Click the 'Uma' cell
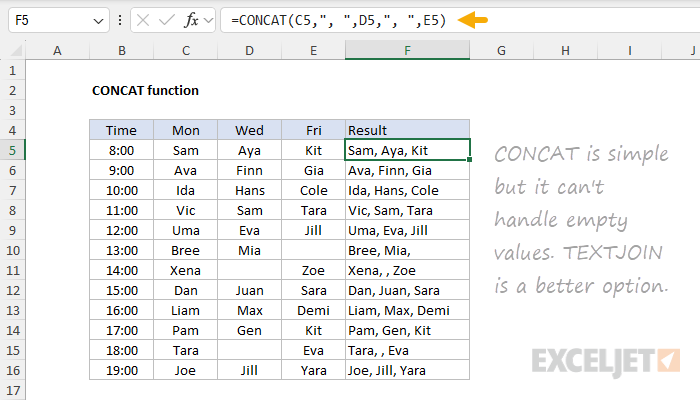 coord(186,230)
